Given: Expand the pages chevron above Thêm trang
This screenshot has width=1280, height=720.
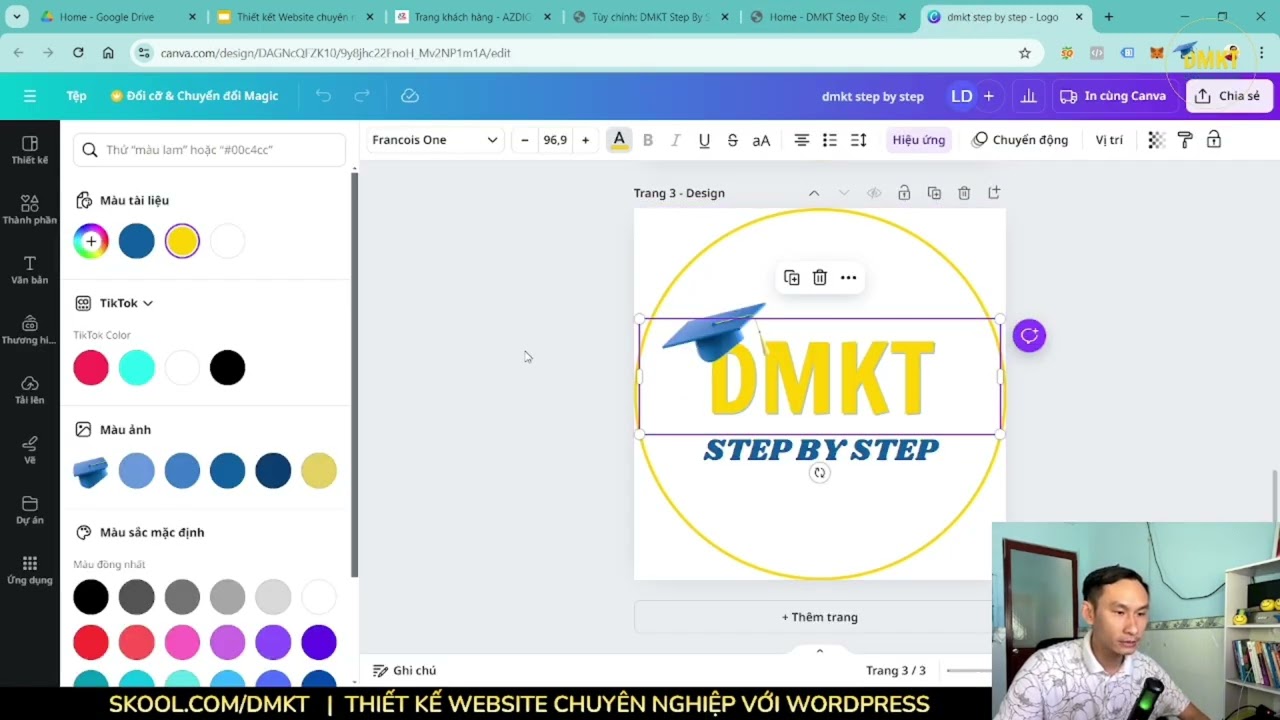Looking at the screenshot, I should pos(820,651).
